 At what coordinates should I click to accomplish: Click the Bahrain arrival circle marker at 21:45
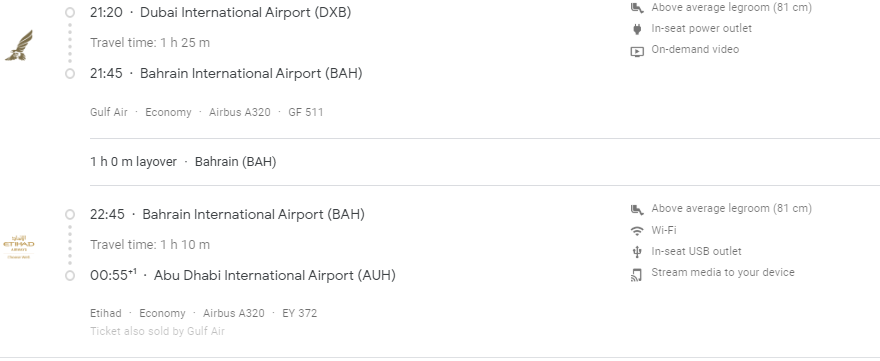pos(70,74)
